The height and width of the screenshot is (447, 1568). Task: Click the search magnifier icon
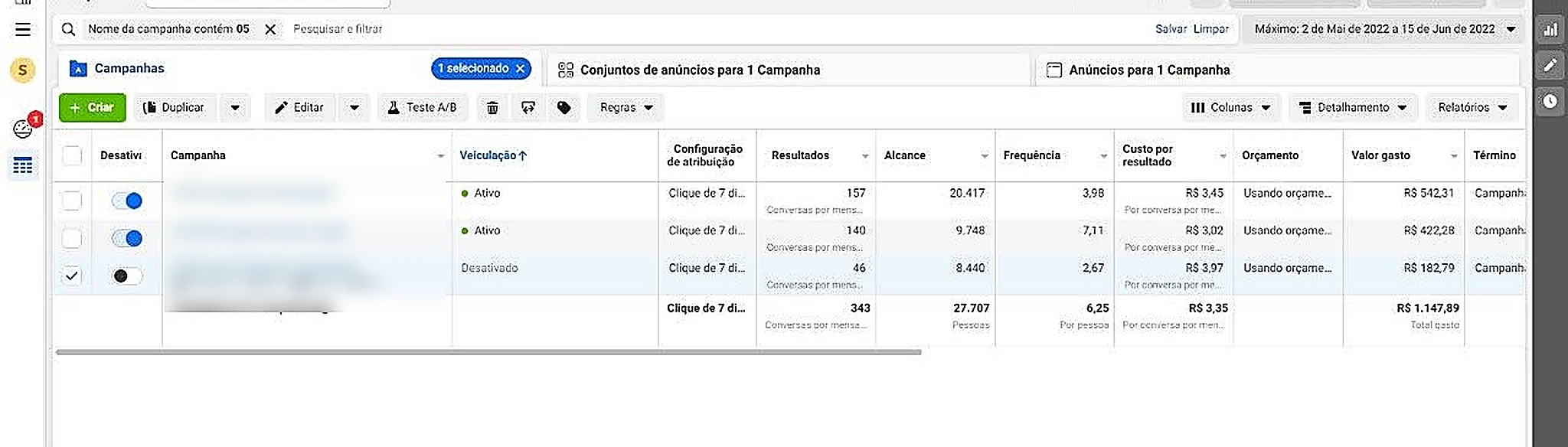[68, 29]
